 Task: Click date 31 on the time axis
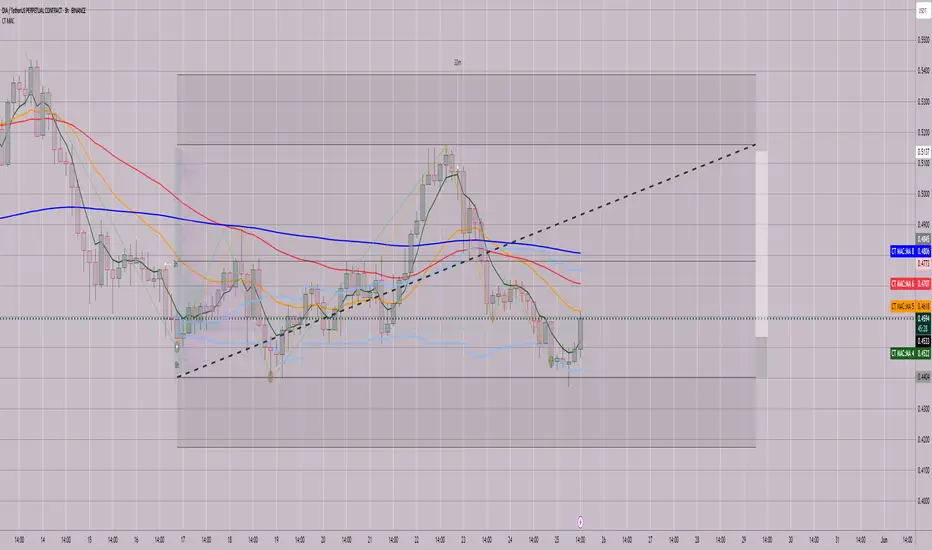tap(837, 540)
